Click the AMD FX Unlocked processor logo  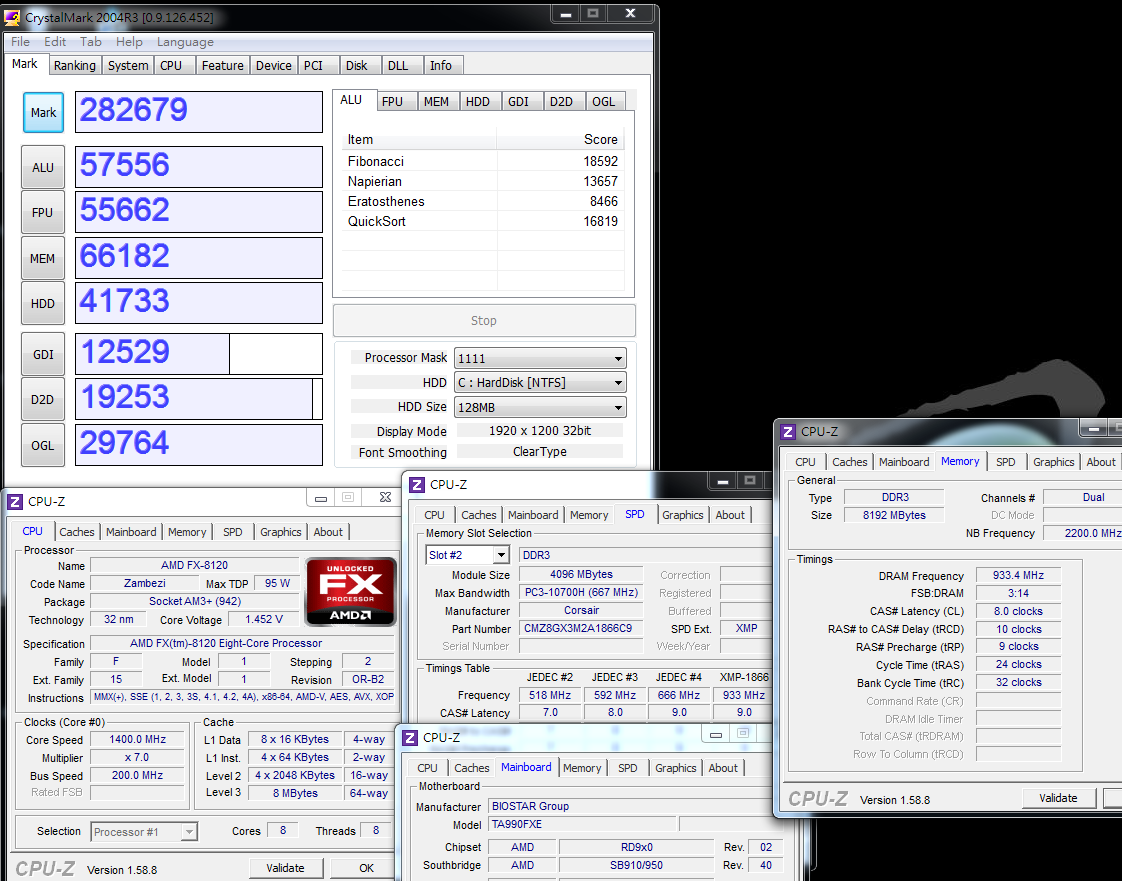[x=350, y=592]
